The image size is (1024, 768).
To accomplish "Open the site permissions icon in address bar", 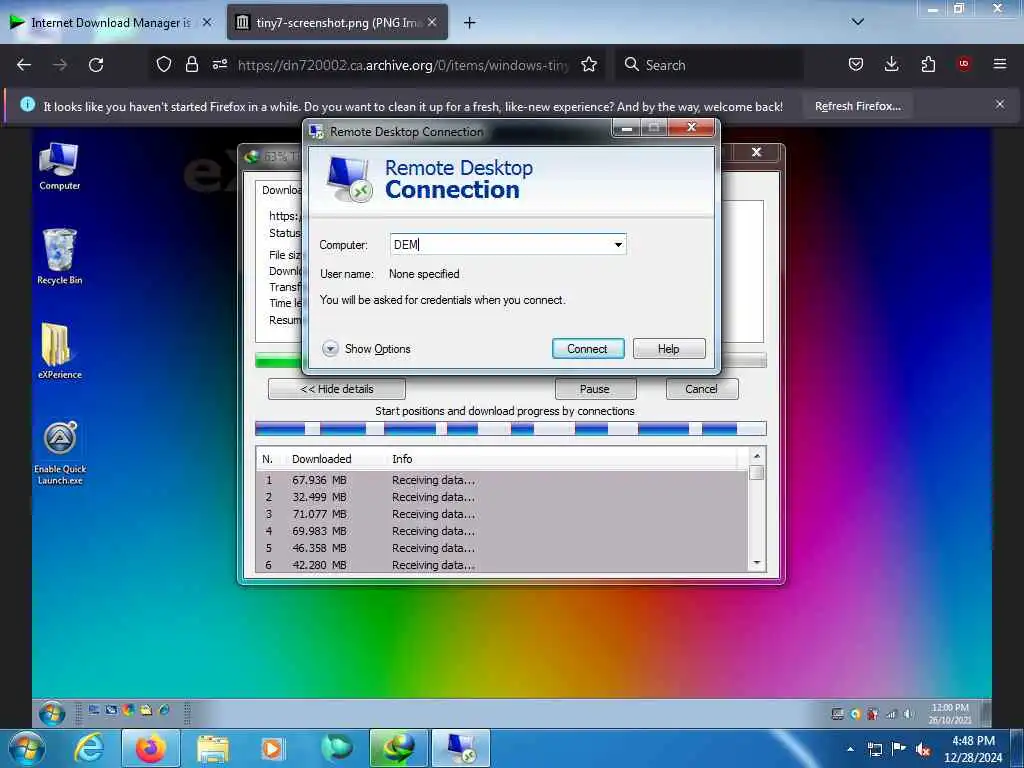I will pyautogui.click(x=219, y=64).
